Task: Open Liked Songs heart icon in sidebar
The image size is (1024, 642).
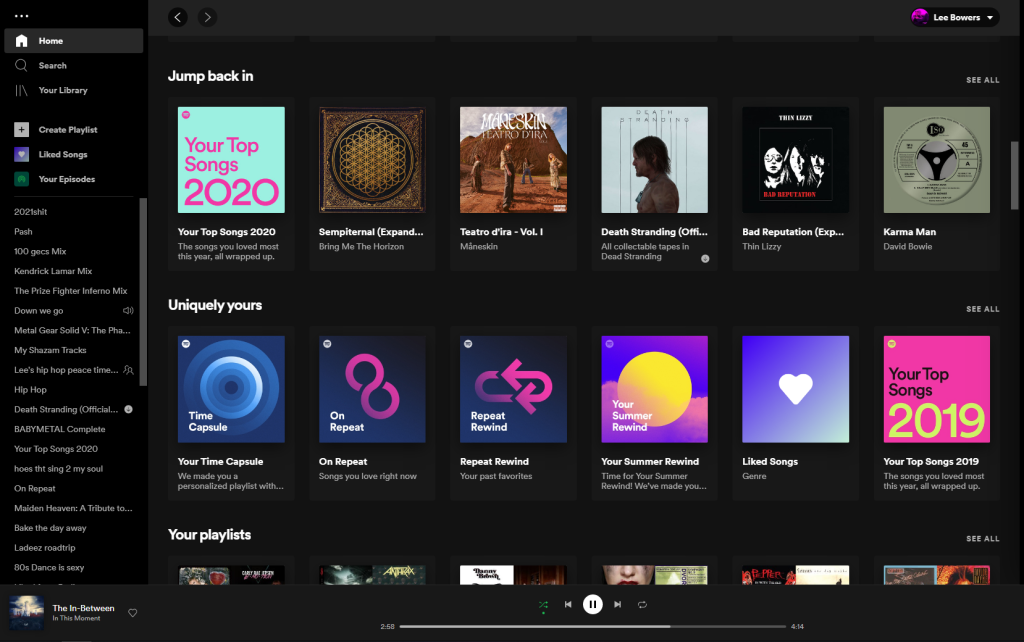Action: pos(21,155)
